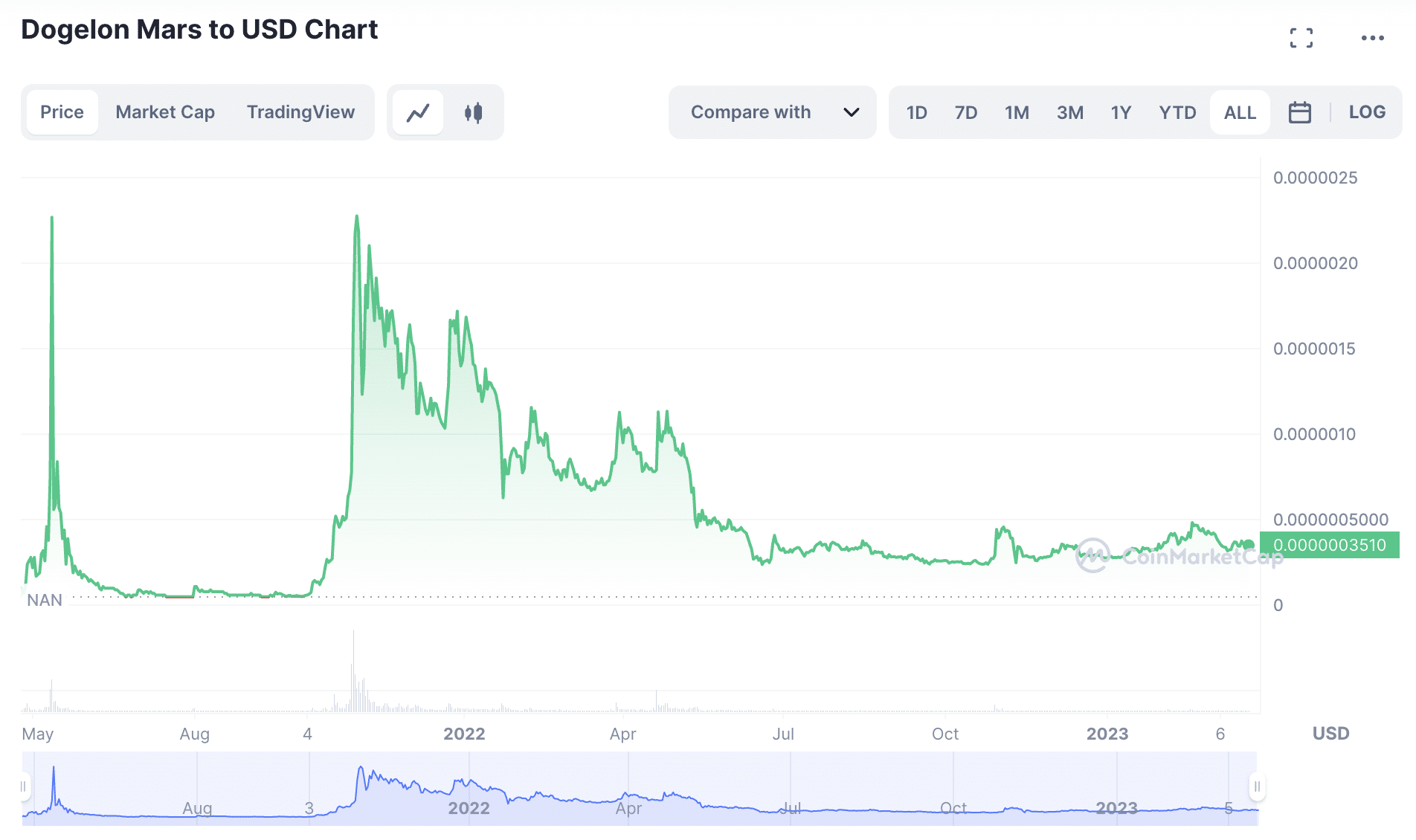Image resolution: width=1416 pixels, height=840 pixels.
Task: Click the 0.0000010 y-axis label
Action: pos(1314,434)
